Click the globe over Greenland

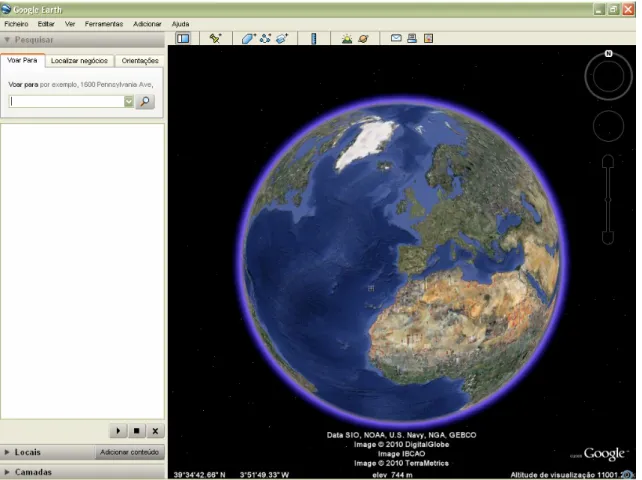tap(366, 141)
